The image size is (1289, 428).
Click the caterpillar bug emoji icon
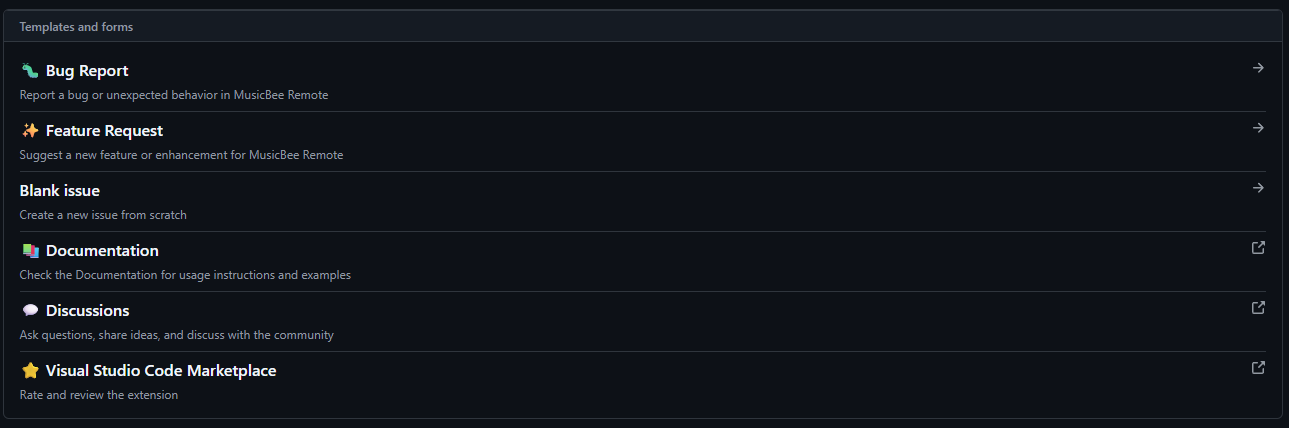pos(30,71)
